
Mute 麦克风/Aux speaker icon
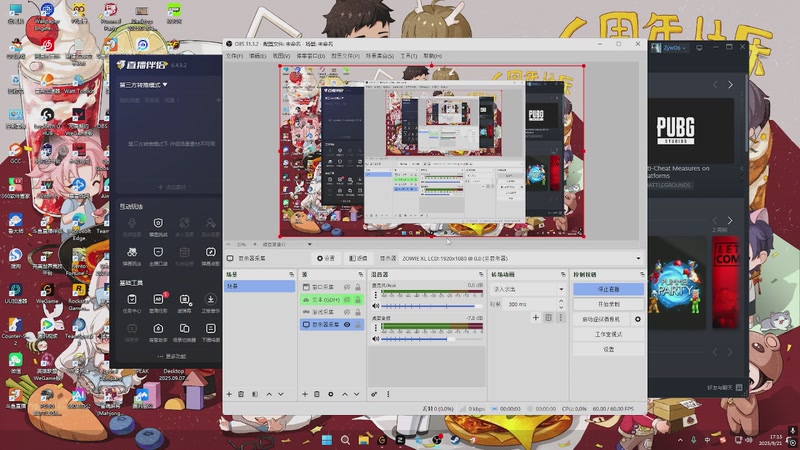pyautogui.click(x=376, y=306)
